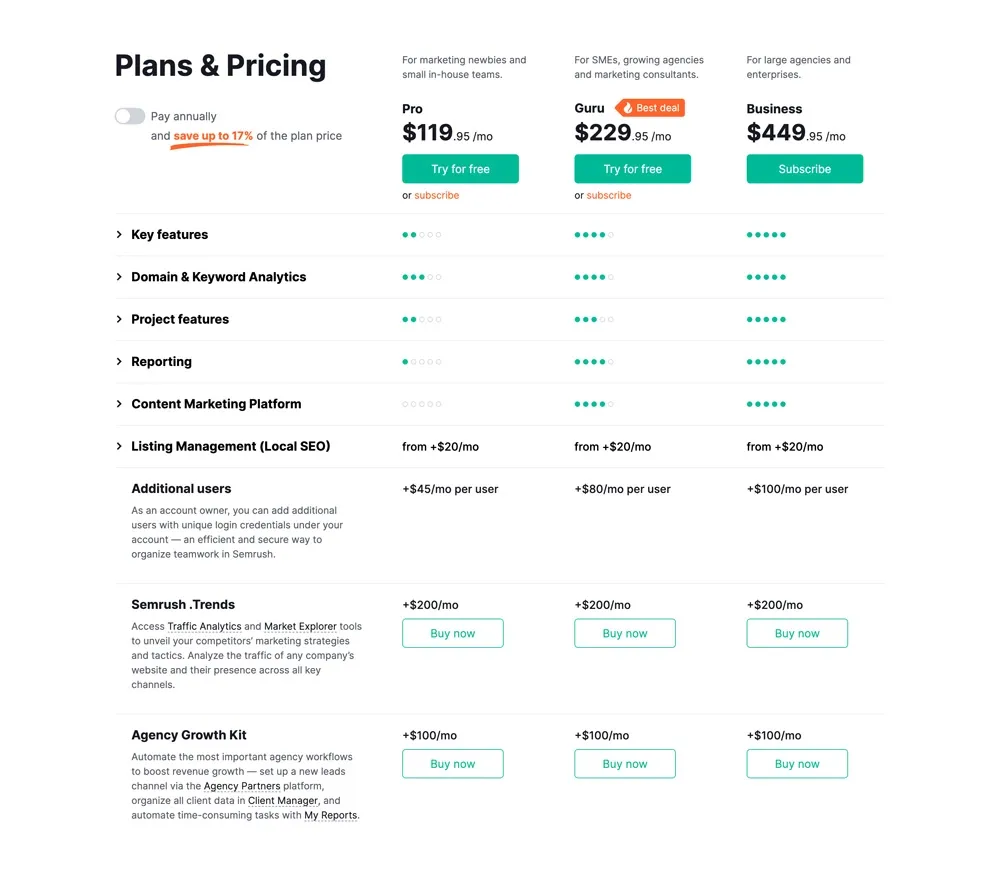
Task: Open the Traffic Analytics link
Action: tap(204, 627)
